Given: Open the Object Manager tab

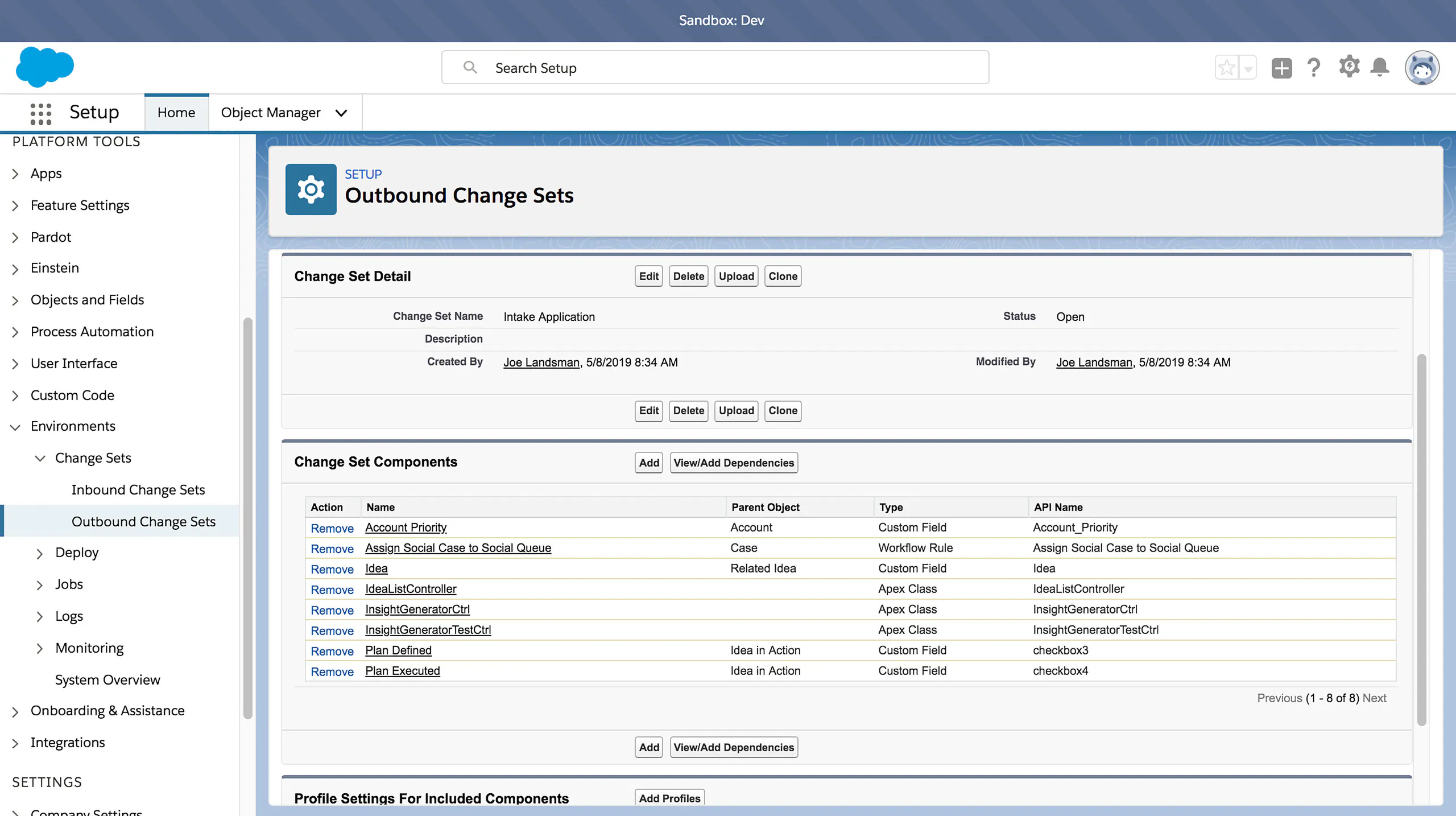Looking at the screenshot, I should coord(271,113).
